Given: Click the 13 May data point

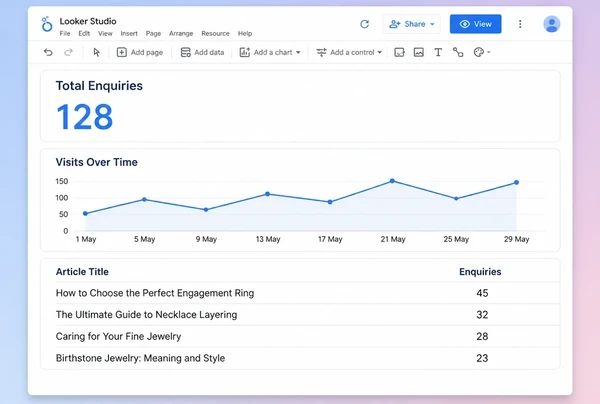Looking at the screenshot, I should (267, 194).
